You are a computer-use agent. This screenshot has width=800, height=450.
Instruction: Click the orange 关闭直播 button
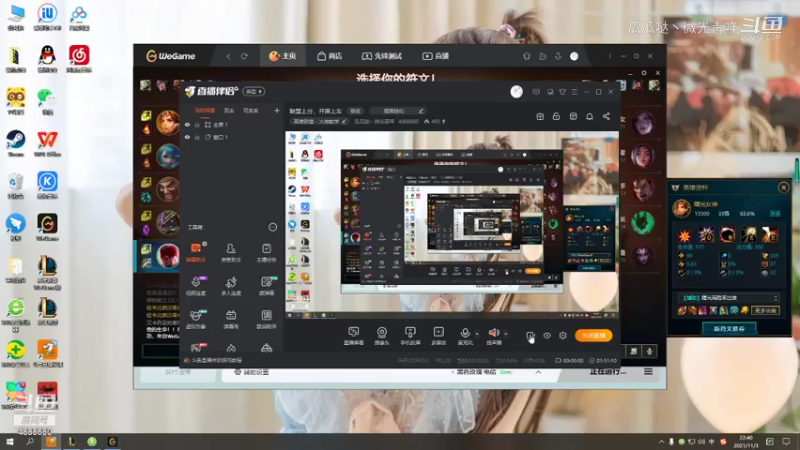pyautogui.click(x=594, y=336)
